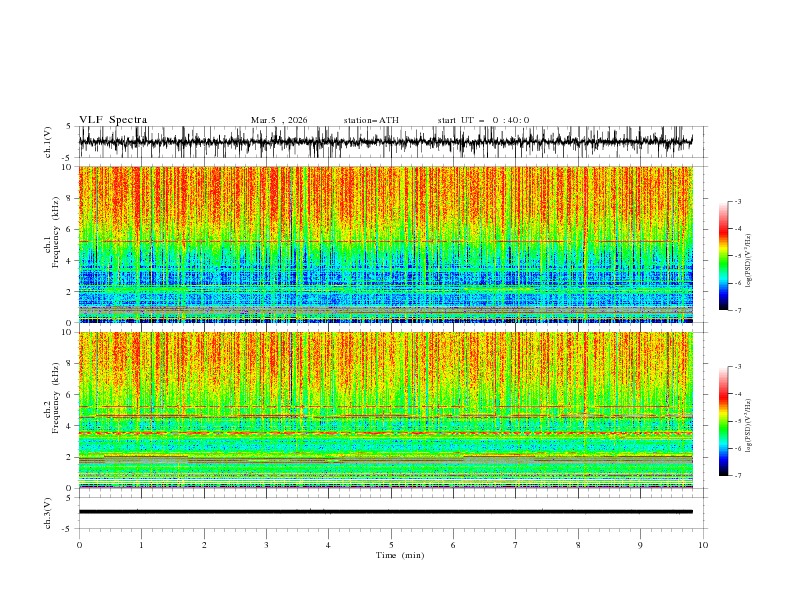This screenshot has height=612, width=792.
Task: Click the ch.2 spectrogram plot area
Action: point(386,410)
